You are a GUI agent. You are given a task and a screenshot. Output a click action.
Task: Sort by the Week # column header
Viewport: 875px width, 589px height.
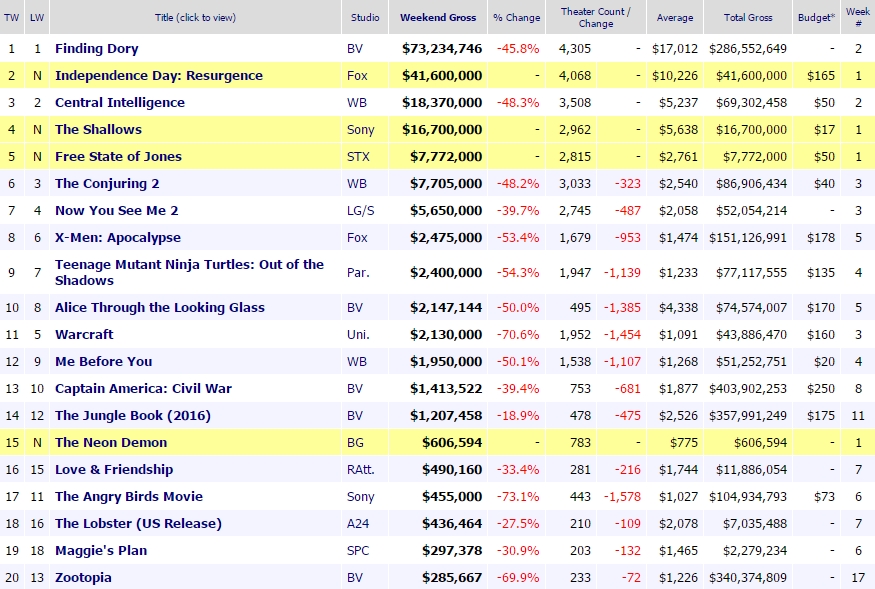(858, 17)
